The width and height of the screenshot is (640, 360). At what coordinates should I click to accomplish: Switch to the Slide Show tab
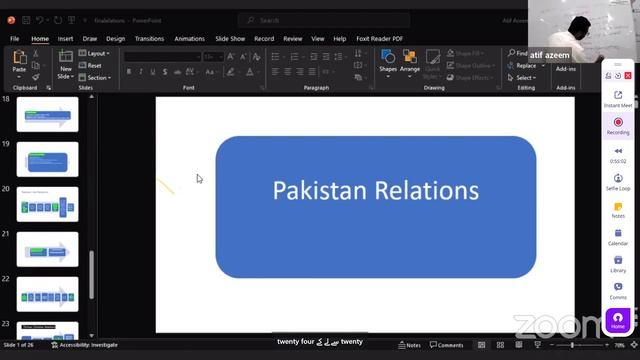point(230,39)
